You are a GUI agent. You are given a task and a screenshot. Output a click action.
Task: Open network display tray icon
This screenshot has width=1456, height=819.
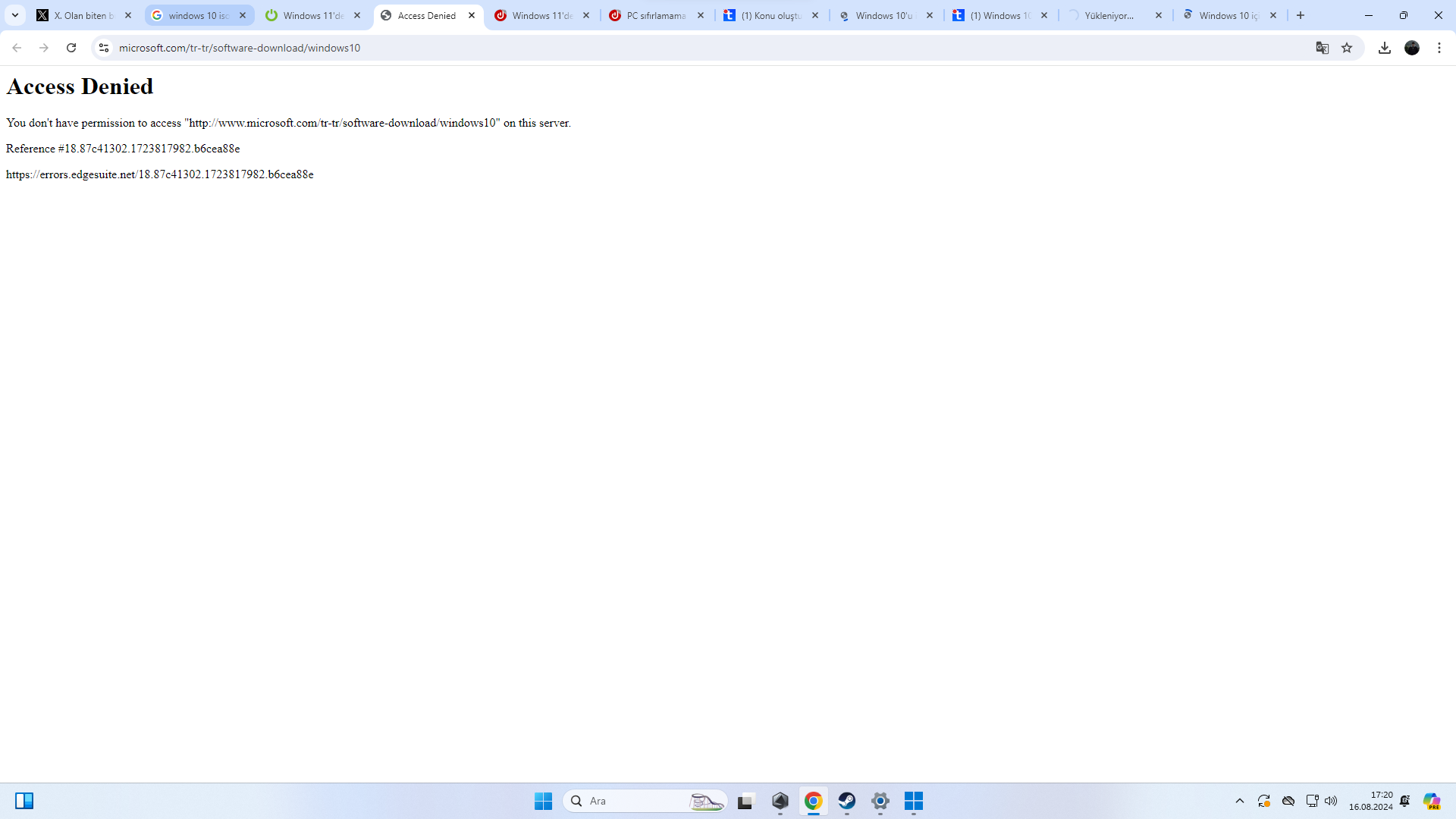pyautogui.click(x=1313, y=801)
